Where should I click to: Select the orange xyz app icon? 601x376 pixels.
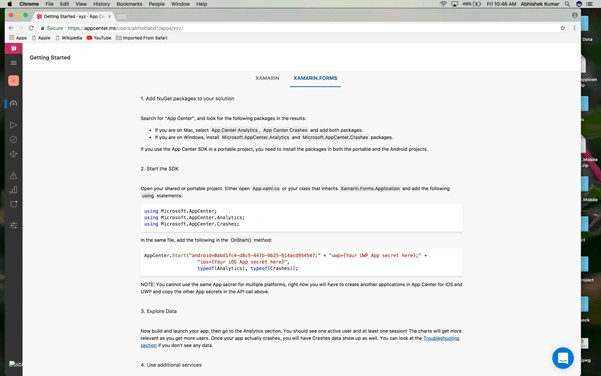coord(13,80)
